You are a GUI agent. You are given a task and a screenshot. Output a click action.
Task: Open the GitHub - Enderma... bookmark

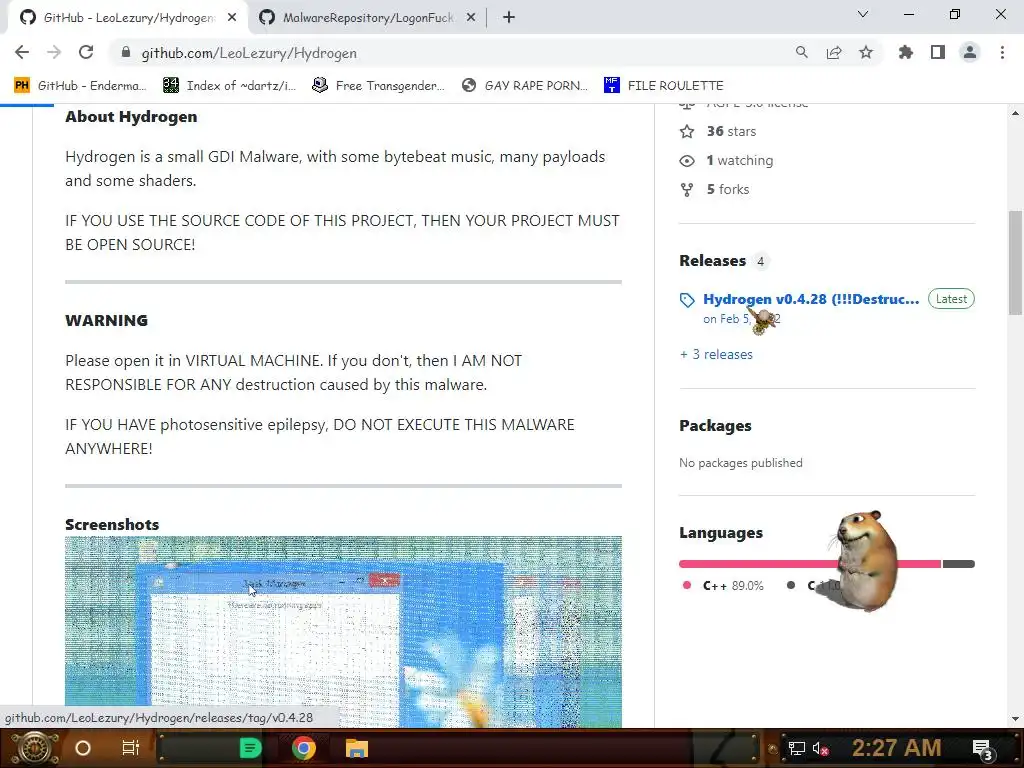80,86
